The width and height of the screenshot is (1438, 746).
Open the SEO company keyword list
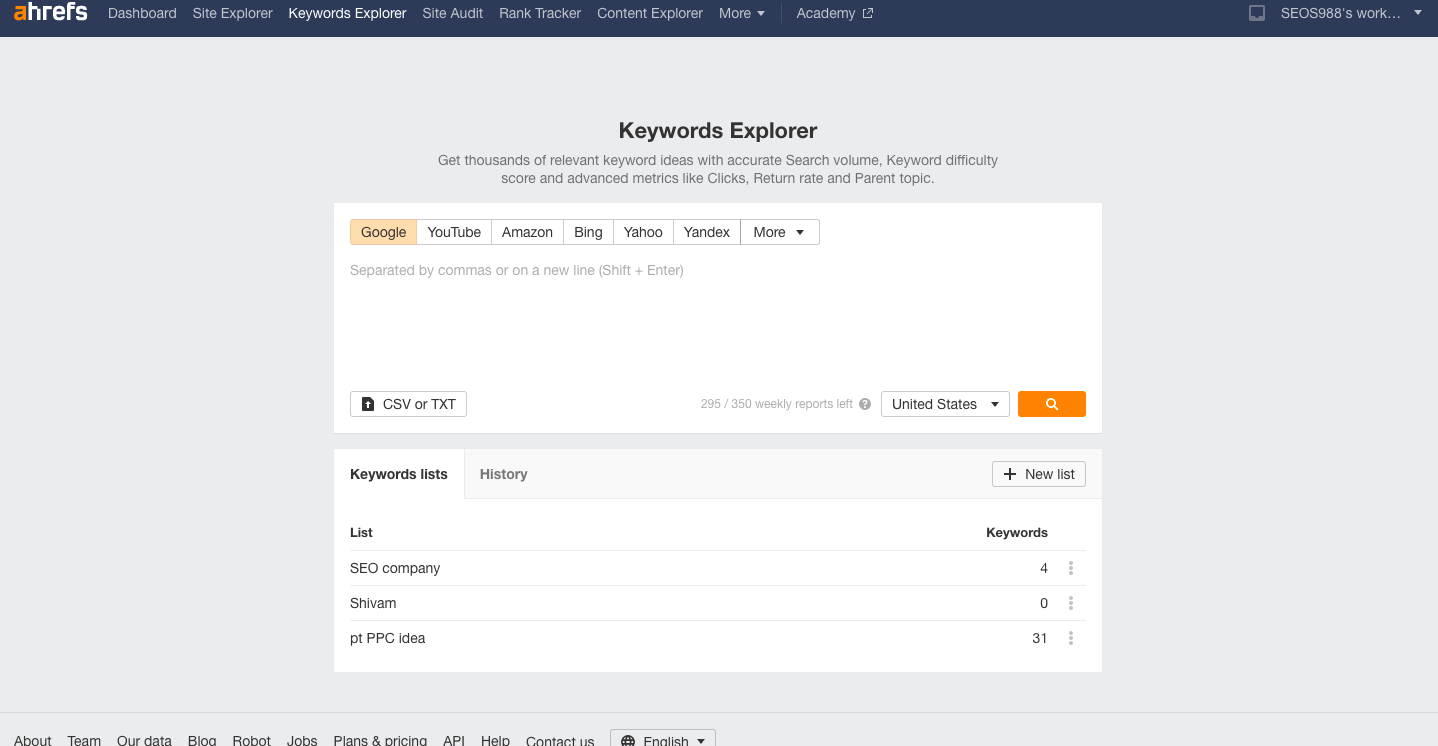coord(395,568)
